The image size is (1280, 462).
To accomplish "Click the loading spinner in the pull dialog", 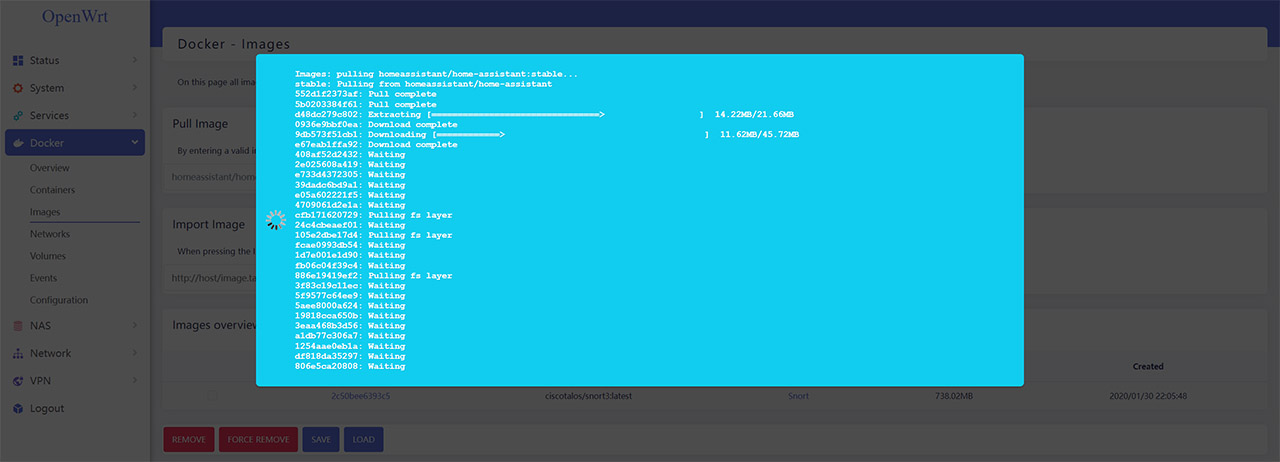I will 276,221.
